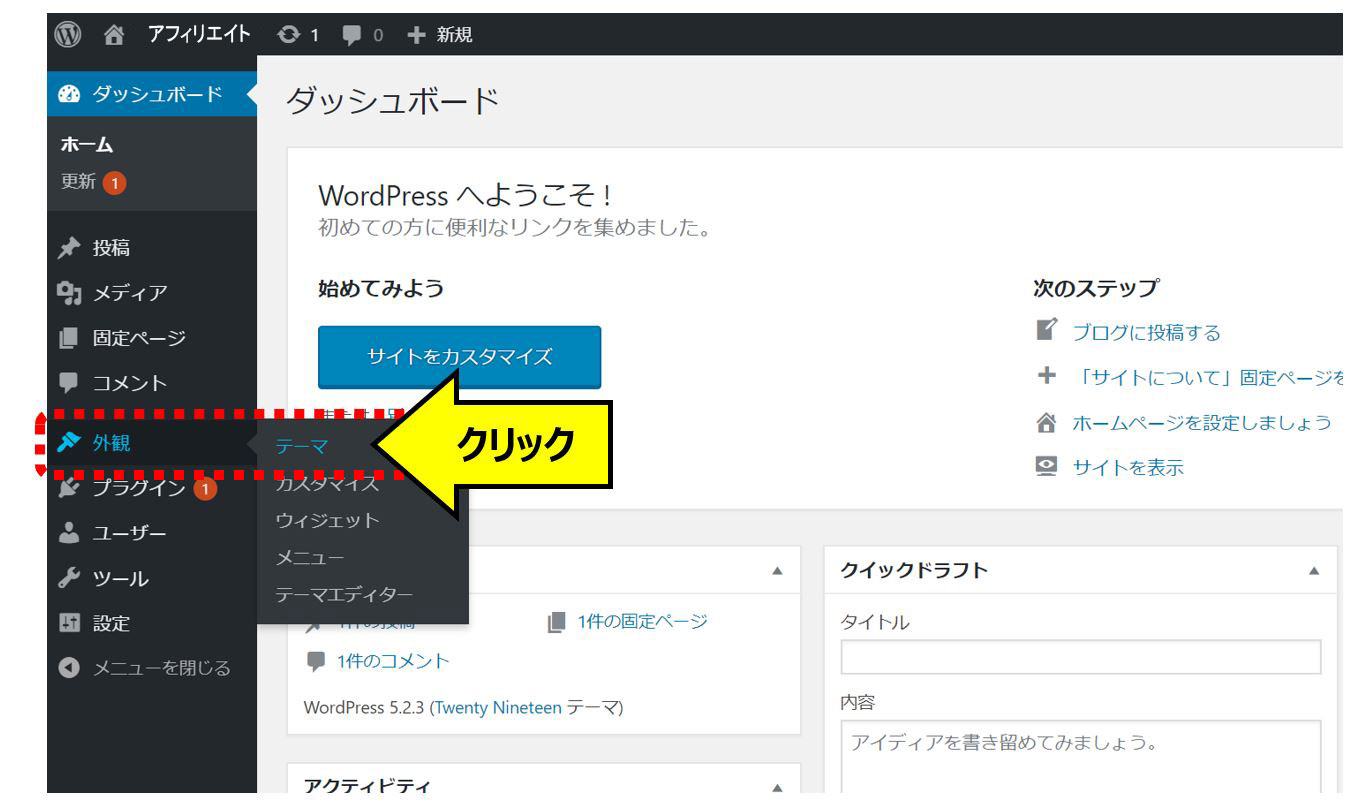Viewport: 1369px width, 804px height.
Task: Click the アフィリエイト site name in admin bar
Action: click(198, 35)
